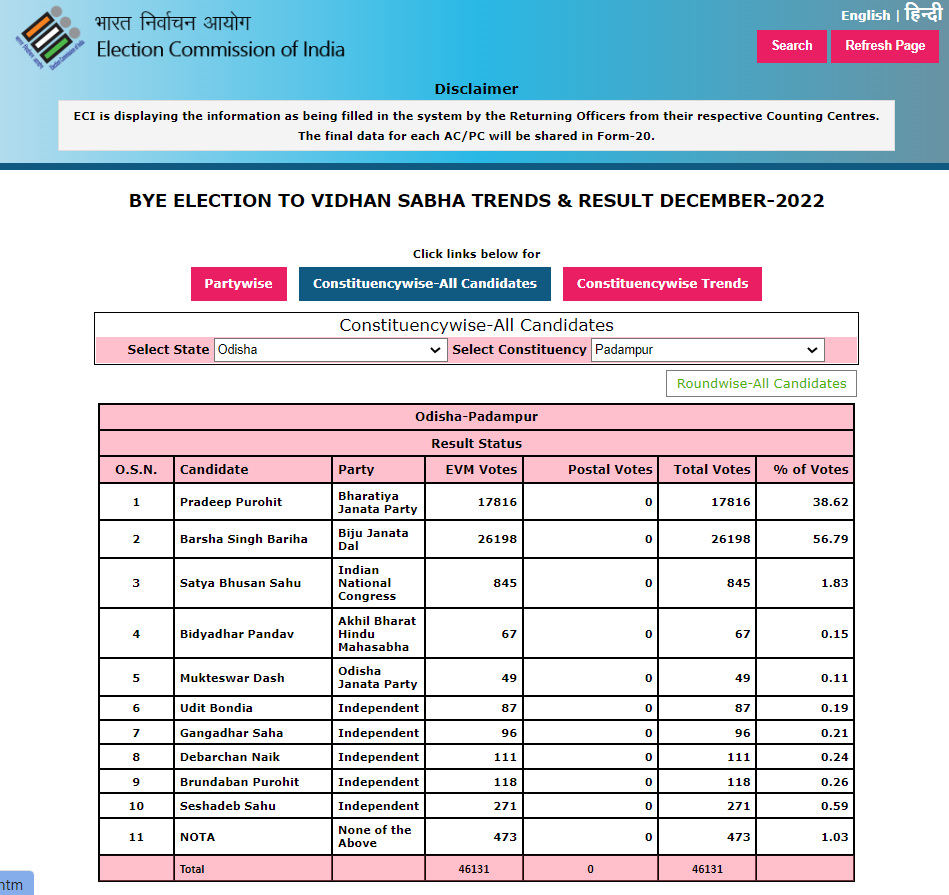Image resolution: width=949 pixels, height=895 pixels.
Task: Click the 56.79 vote percentage value
Action: coord(830,539)
